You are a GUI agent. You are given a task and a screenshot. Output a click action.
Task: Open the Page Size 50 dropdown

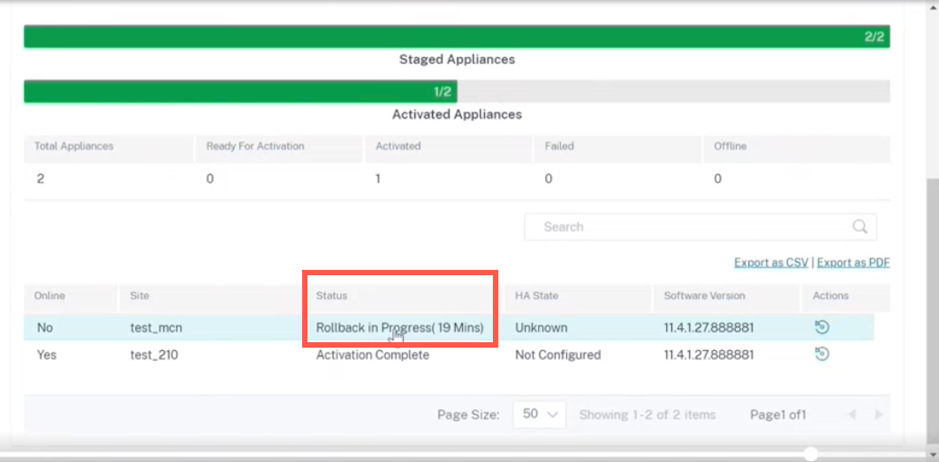(x=539, y=414)
